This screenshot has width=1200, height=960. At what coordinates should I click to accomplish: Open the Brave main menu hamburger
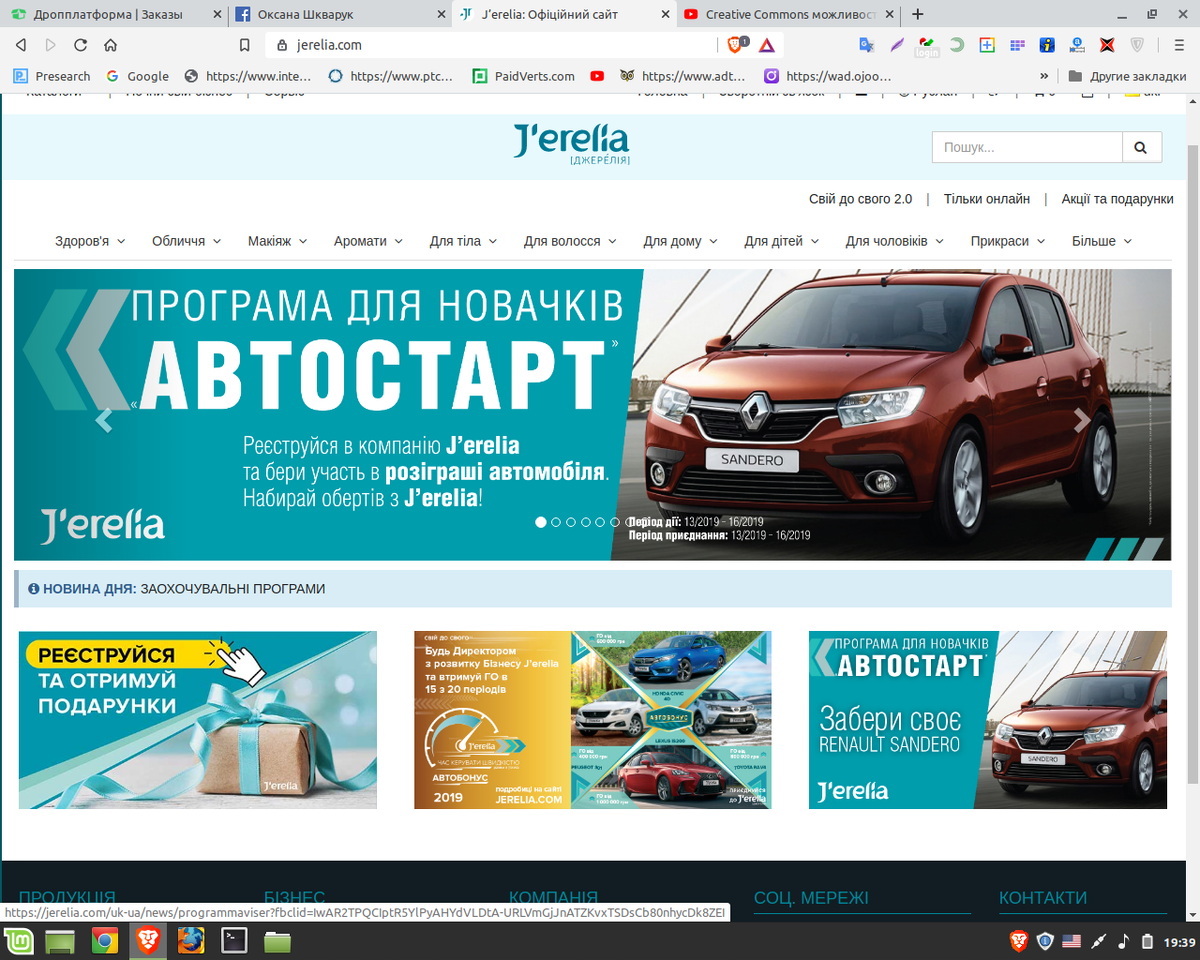(x=1179, y=45)
